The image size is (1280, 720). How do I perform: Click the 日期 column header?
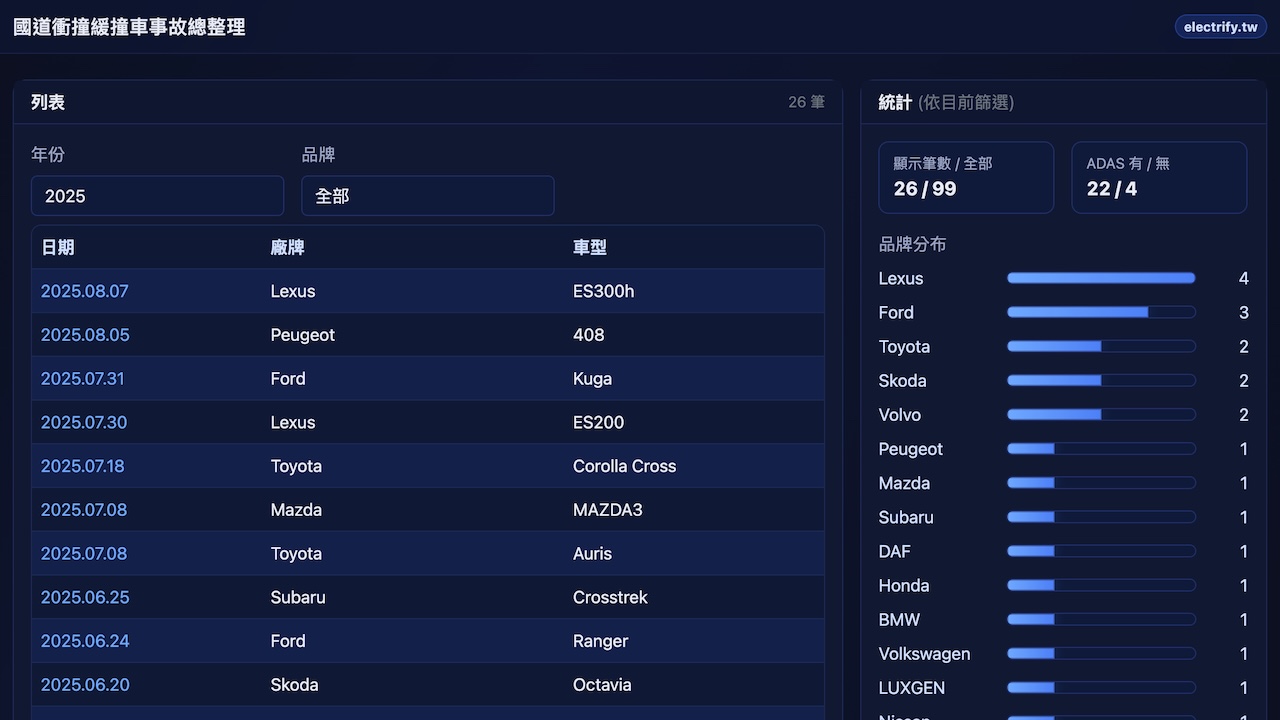tap(58, 247)
